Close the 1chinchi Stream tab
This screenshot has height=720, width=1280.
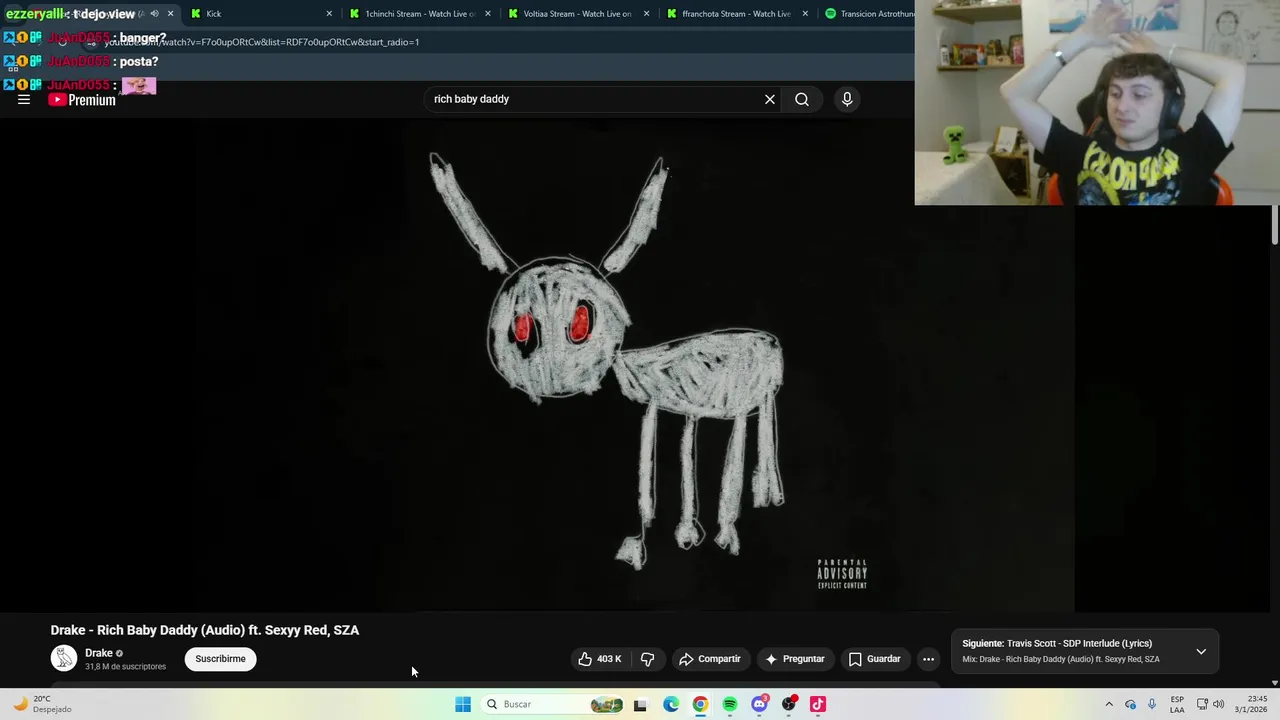pos(488,14)
